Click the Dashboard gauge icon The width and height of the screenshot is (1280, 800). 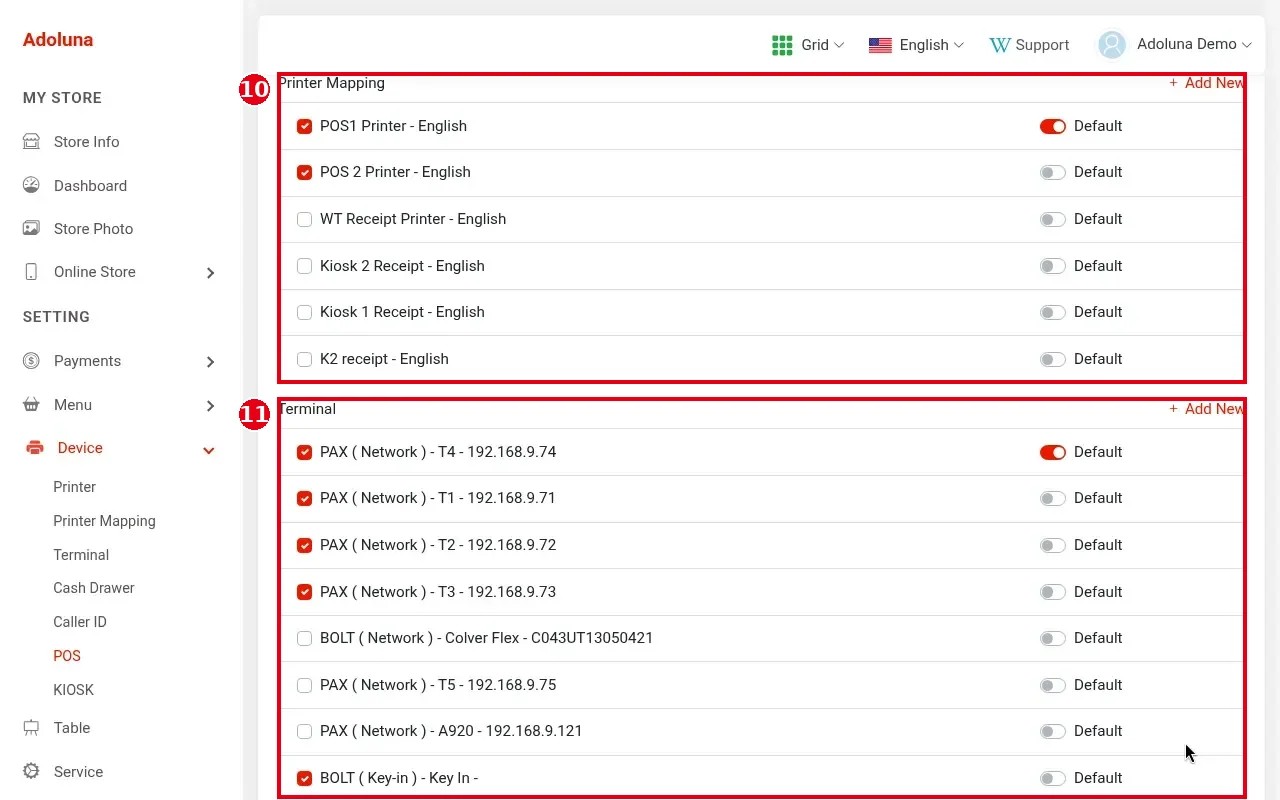[x=31, y=185]
